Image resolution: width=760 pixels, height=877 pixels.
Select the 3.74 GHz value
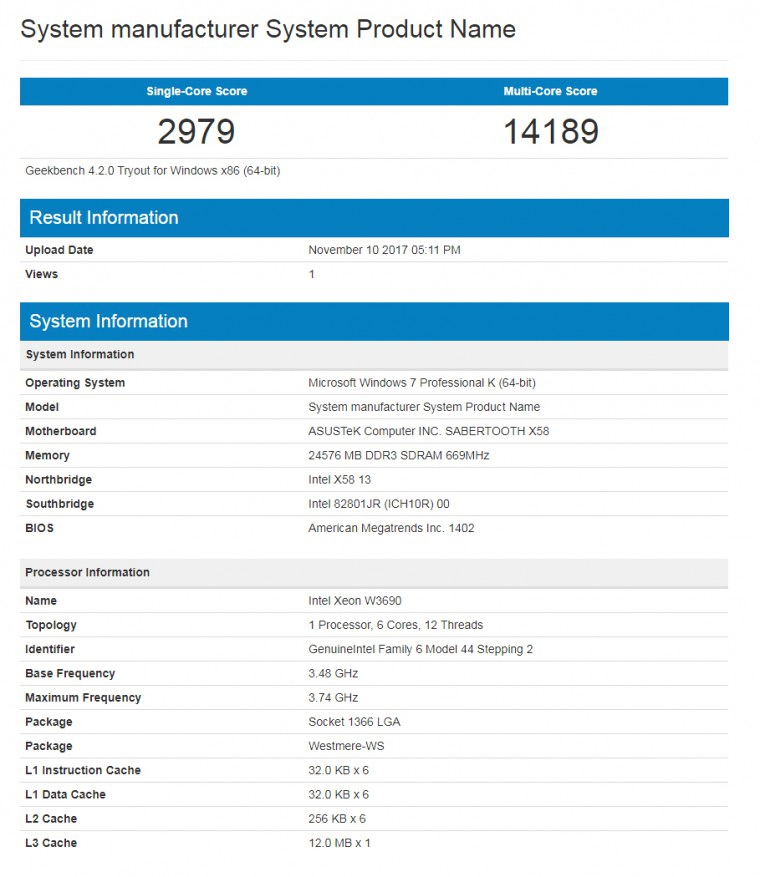[x=333, y=697]
